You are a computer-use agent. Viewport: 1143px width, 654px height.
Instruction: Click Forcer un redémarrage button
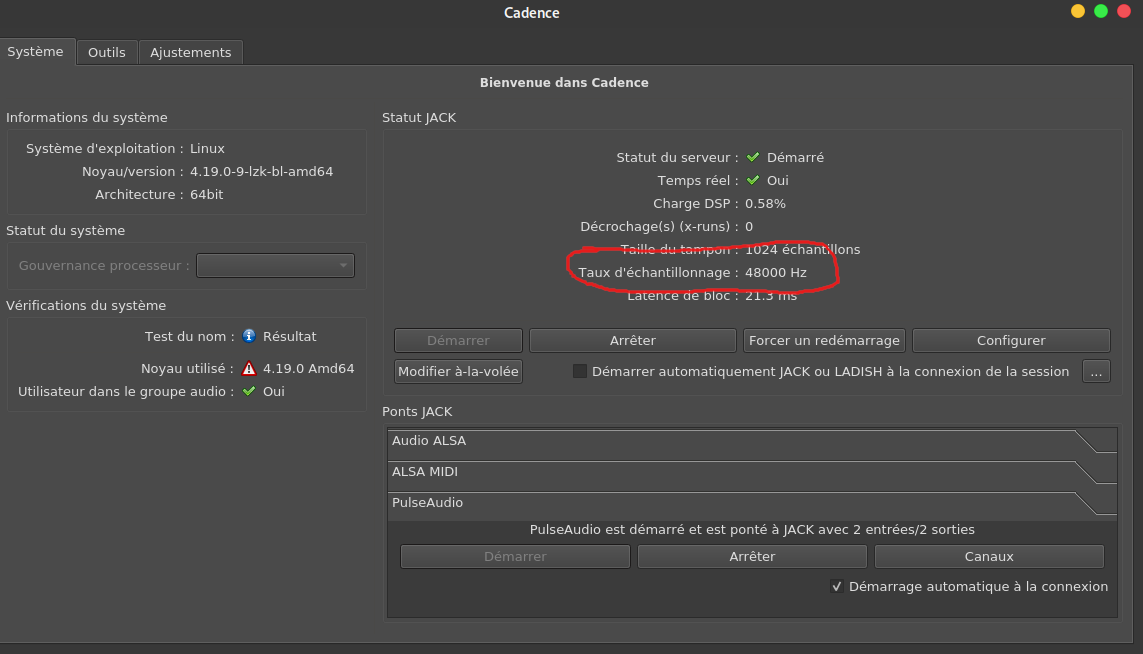pos(824,340)
